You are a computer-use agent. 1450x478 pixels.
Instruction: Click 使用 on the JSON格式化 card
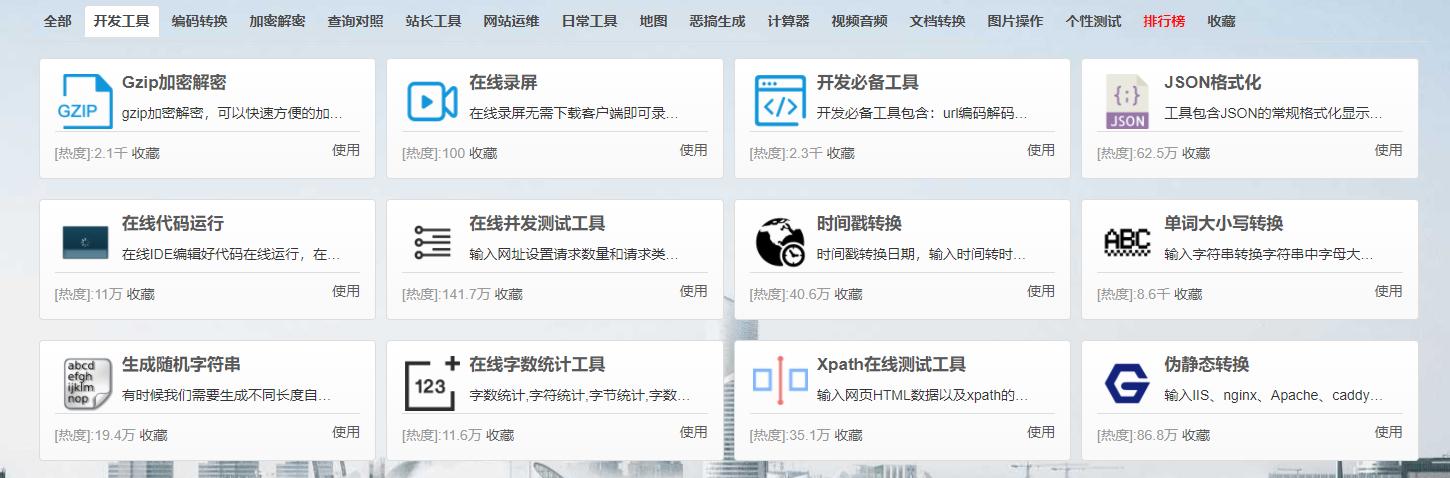tap(1388, 150)
